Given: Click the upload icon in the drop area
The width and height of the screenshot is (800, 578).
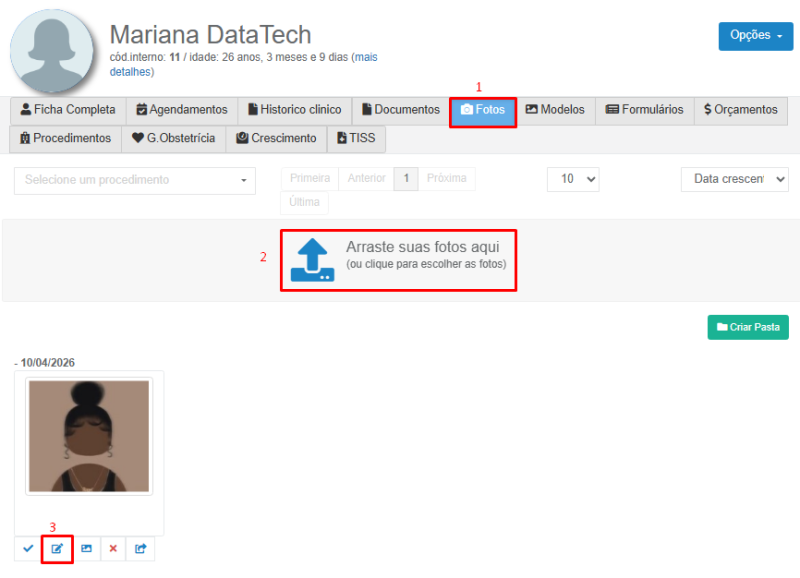Looking at the screenshot, I should 312,260.
